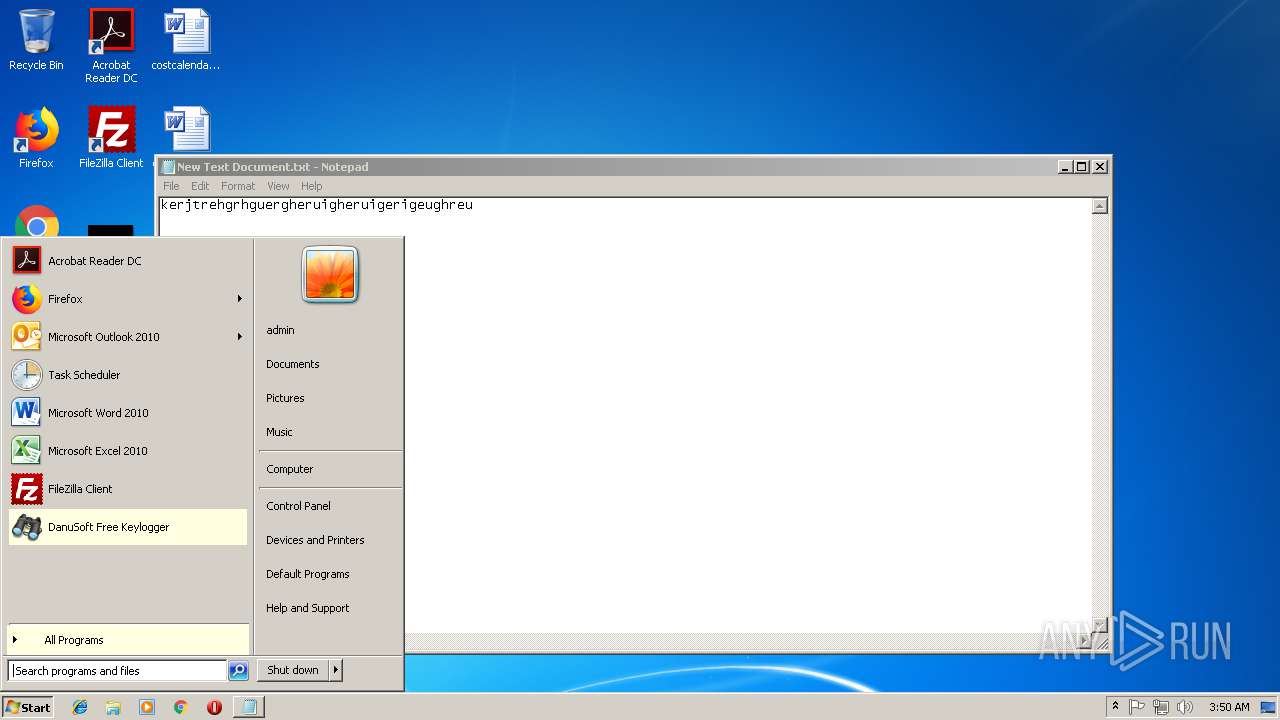This screenshot has width=1280, height=720.
Task: Open Action Center flag icon
Action: click(1137, 707)
